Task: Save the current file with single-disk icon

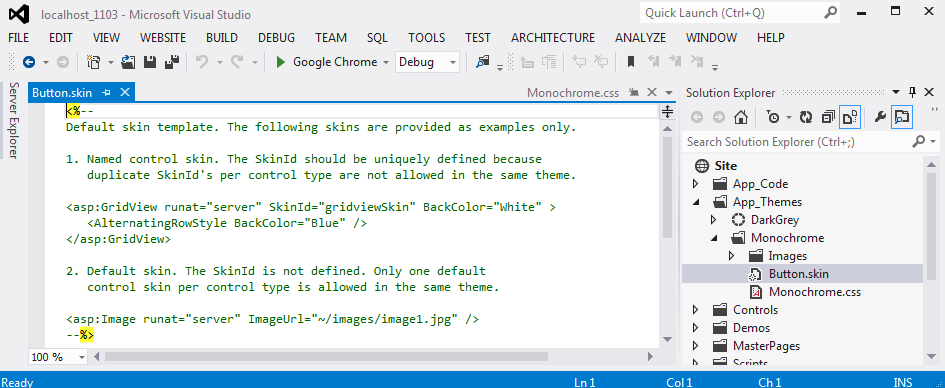Action: point(149,61)
